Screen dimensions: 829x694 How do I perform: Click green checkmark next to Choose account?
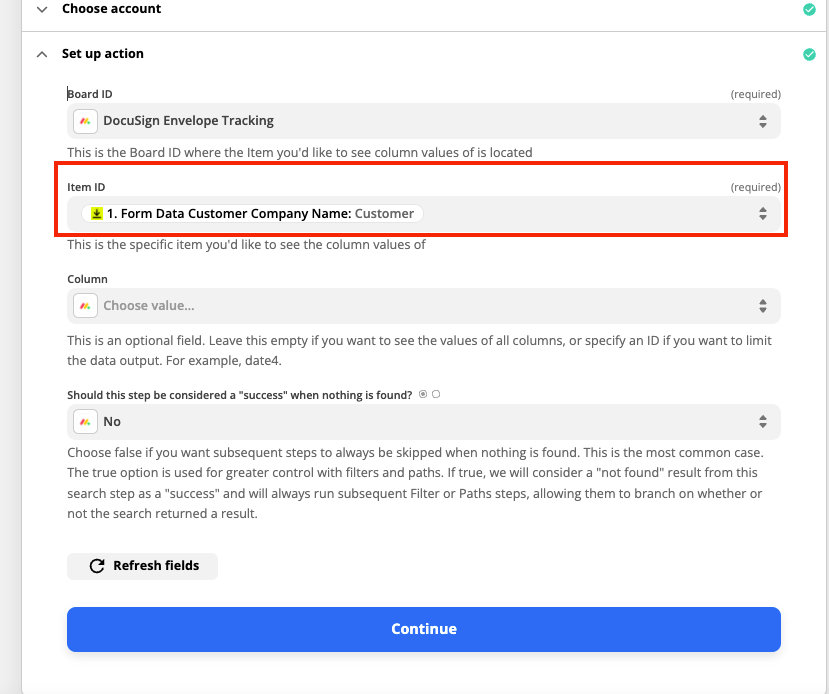pos(809,9)
